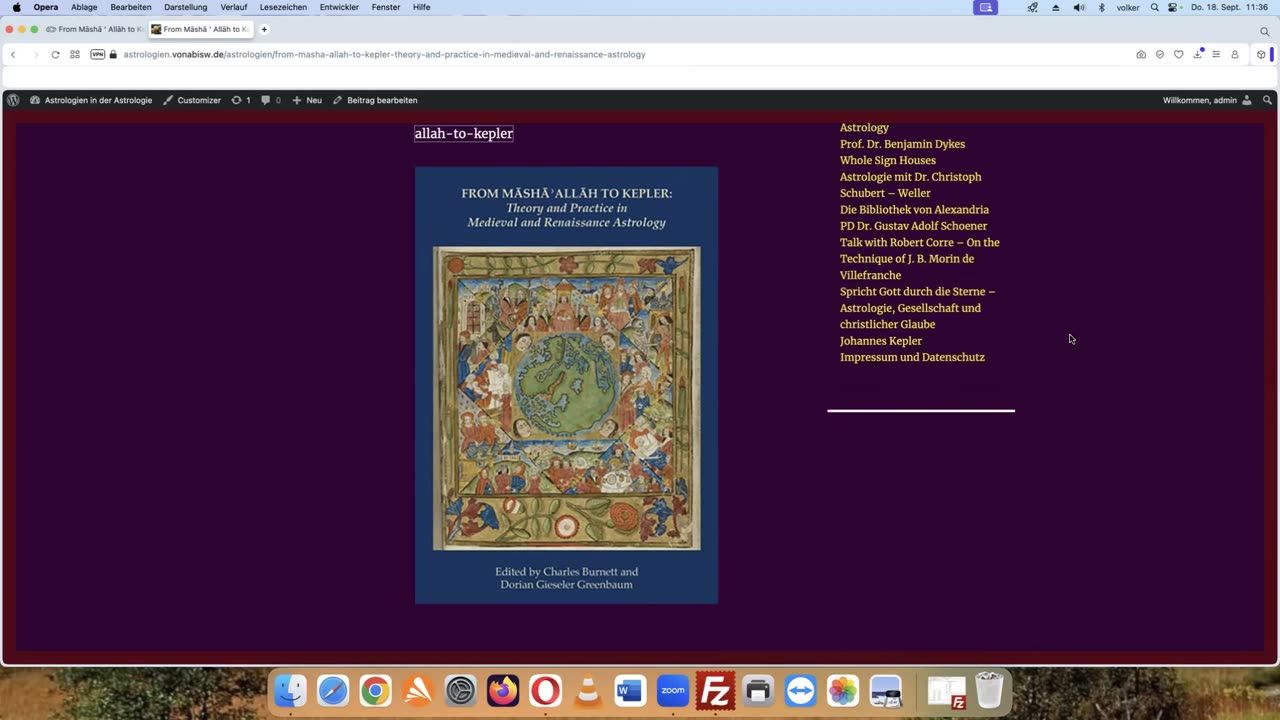This screenshot has width=1280, height=720.
Task: Toggle the VPN badge in address bar
Action: click(98, 54)
